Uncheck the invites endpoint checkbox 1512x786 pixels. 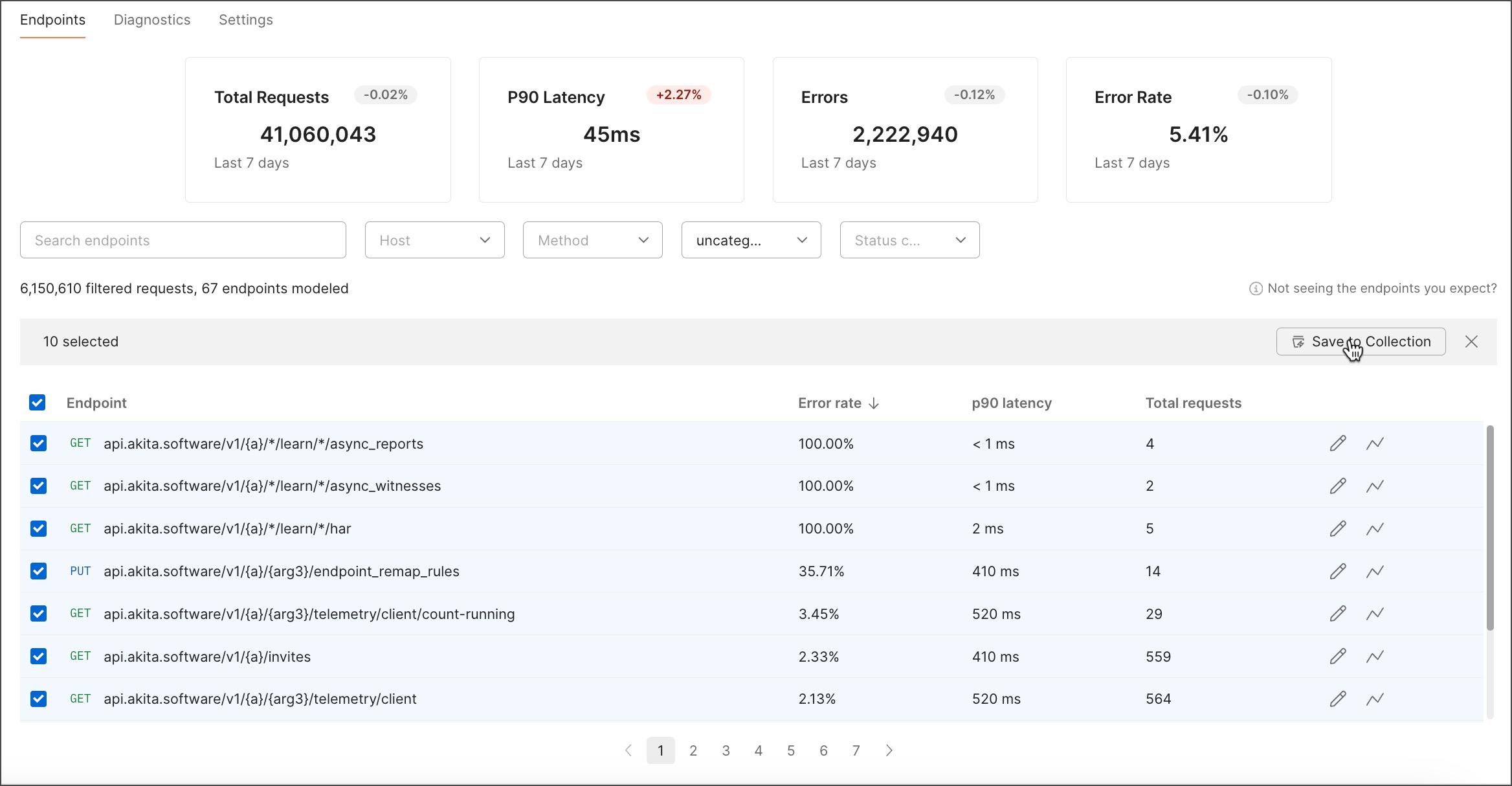(39, 657)
